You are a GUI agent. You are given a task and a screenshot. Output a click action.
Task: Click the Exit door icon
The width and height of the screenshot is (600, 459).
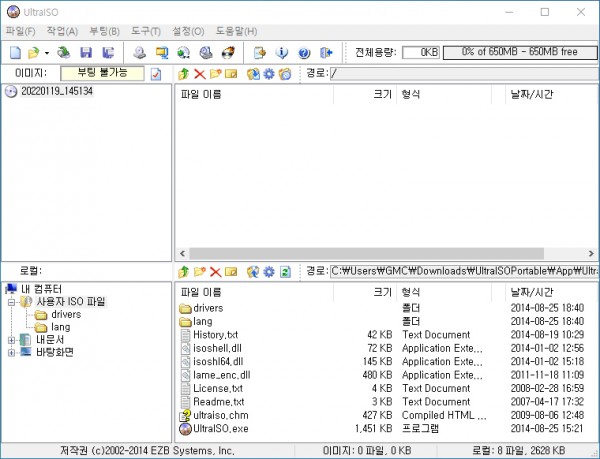click(x=326, y=52)
